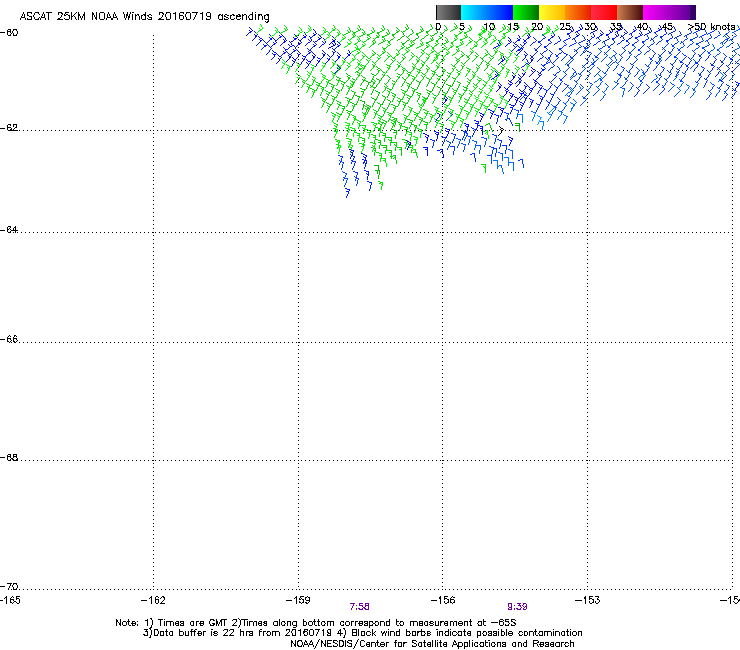Click the gray 0-5 knots legend swatch
This screenshot has height=650, width=740.
(x=448, y=12)
